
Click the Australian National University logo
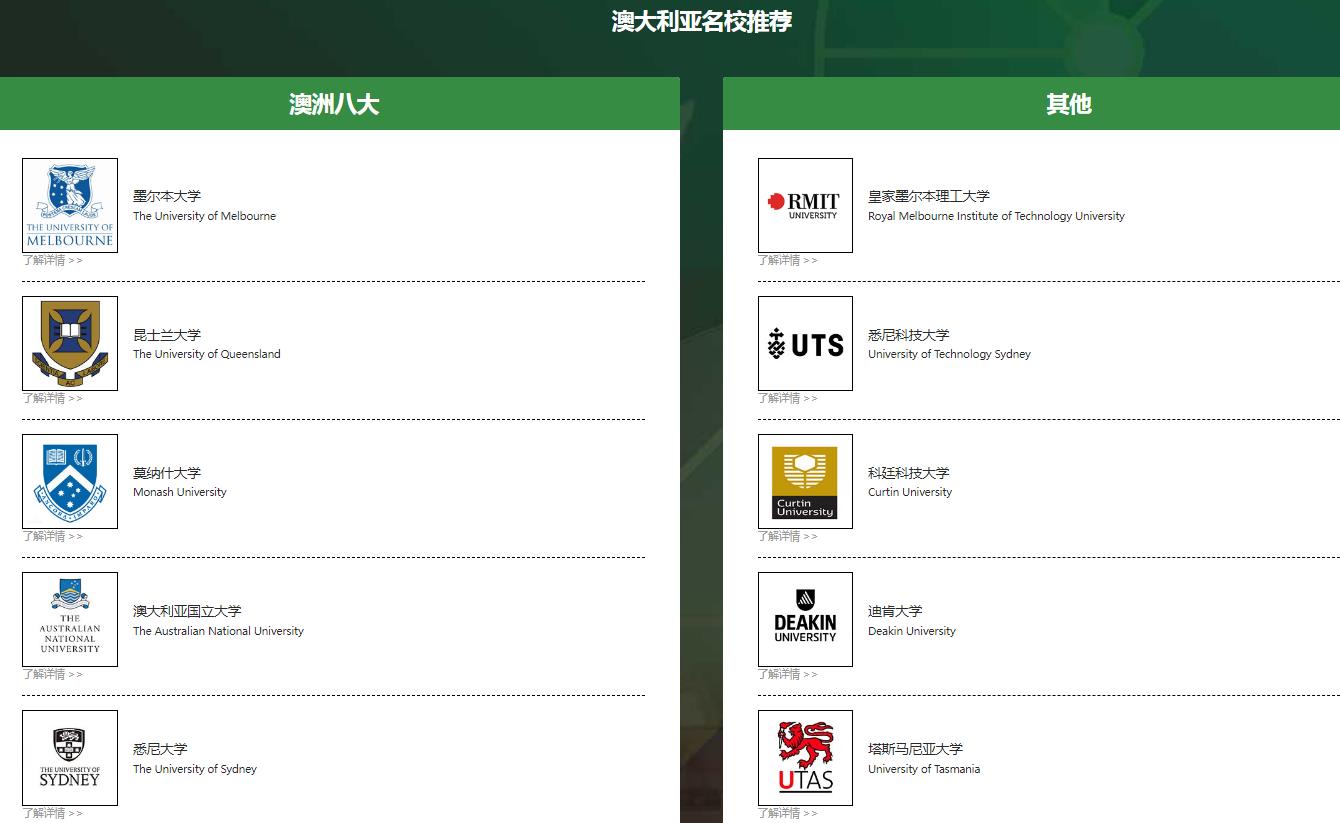(69, 620)
